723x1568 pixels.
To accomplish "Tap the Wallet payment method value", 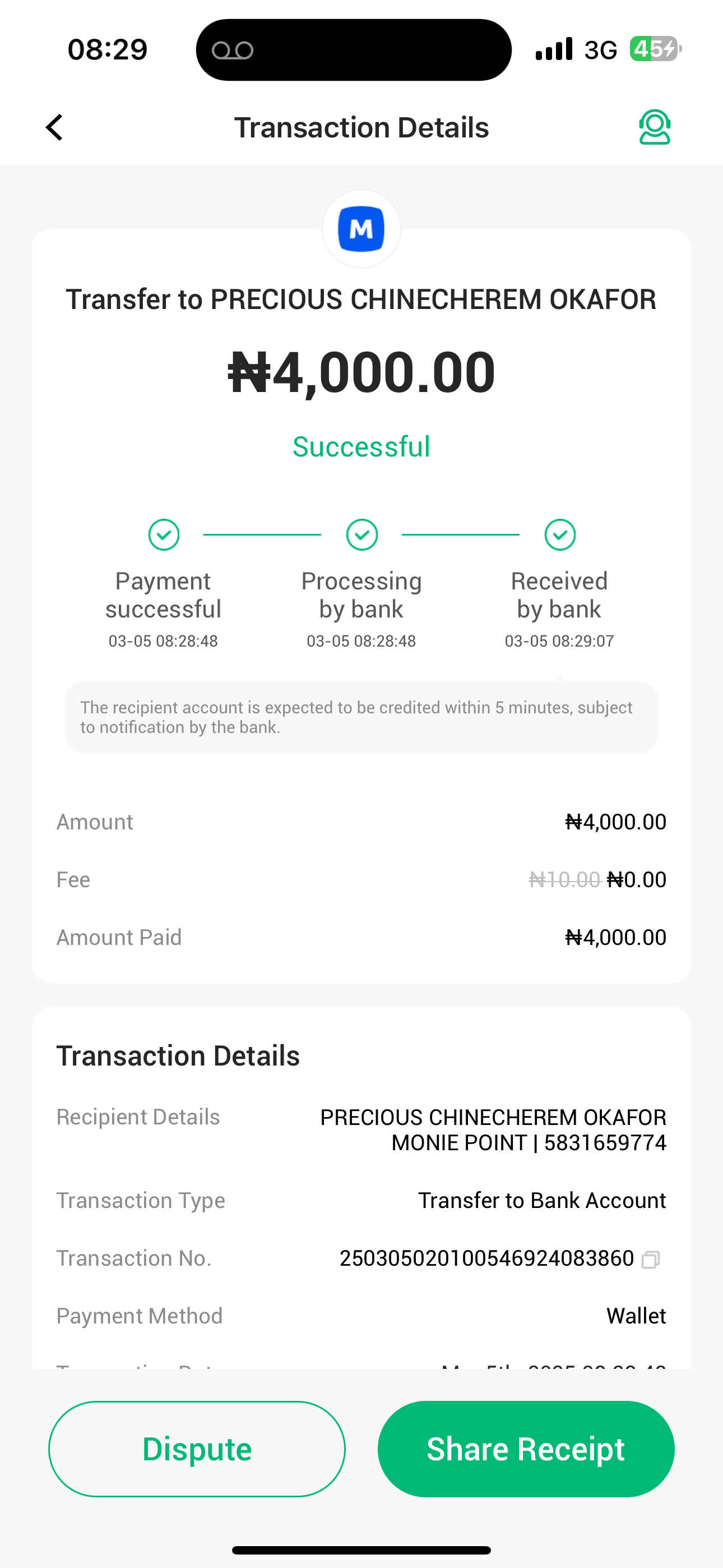I will click(636, 1316).
